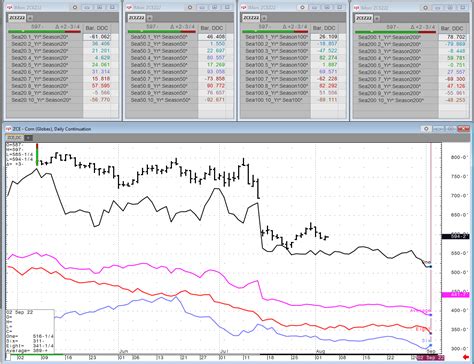Click value -47.522 in Season100 window
This screenshot has width=474, height=364.
point(327,51)
